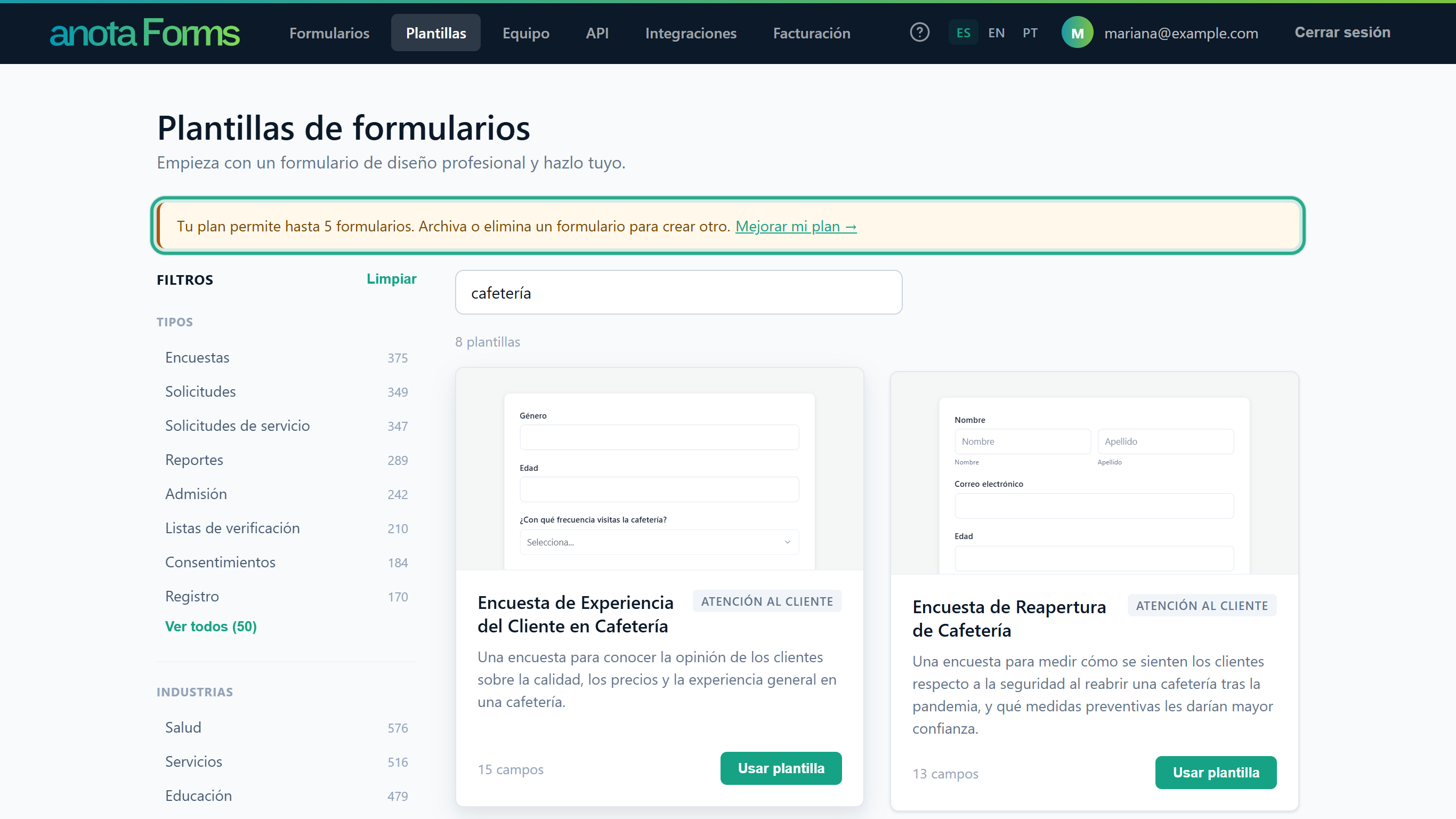Use the 15 campos template
This screenshot has height=819, width=1456.
[x=781, y=768]
